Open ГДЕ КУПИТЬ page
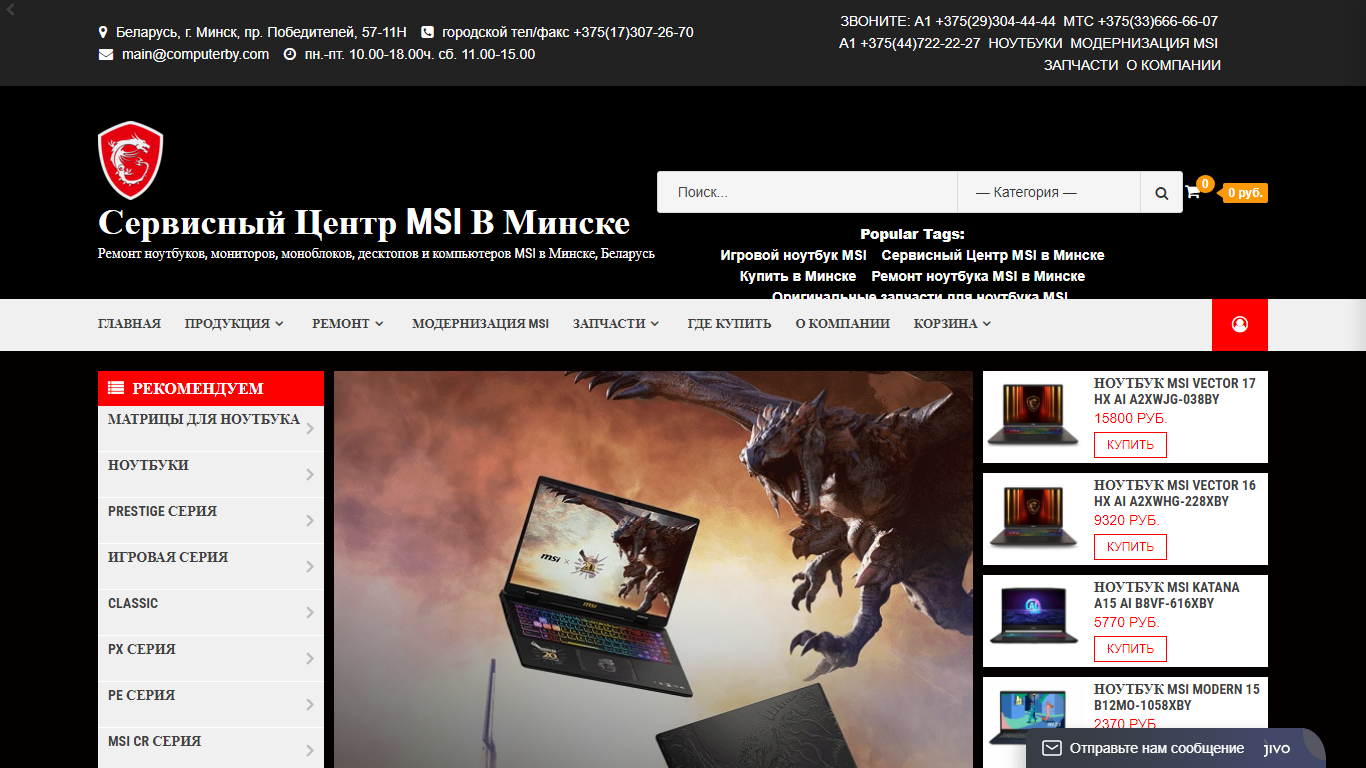This screenshot has width=1366, height=768. 729,324
